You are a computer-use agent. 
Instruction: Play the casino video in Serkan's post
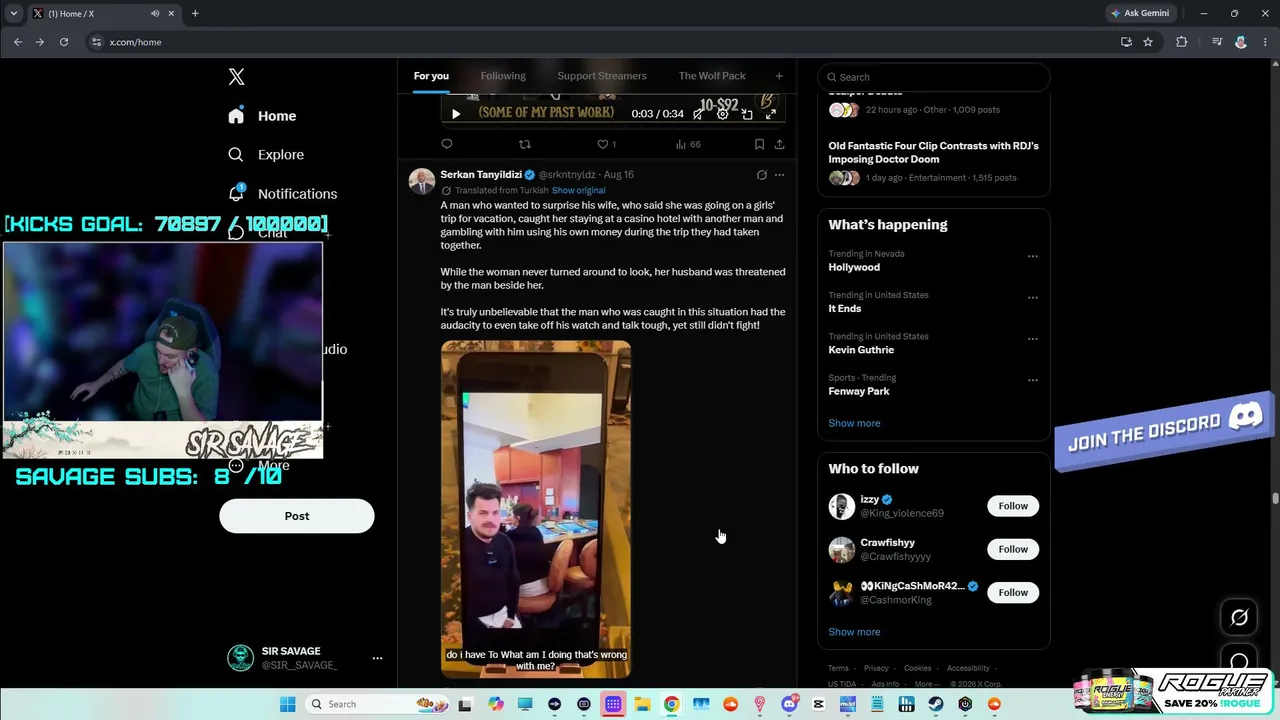click(536, 509)
